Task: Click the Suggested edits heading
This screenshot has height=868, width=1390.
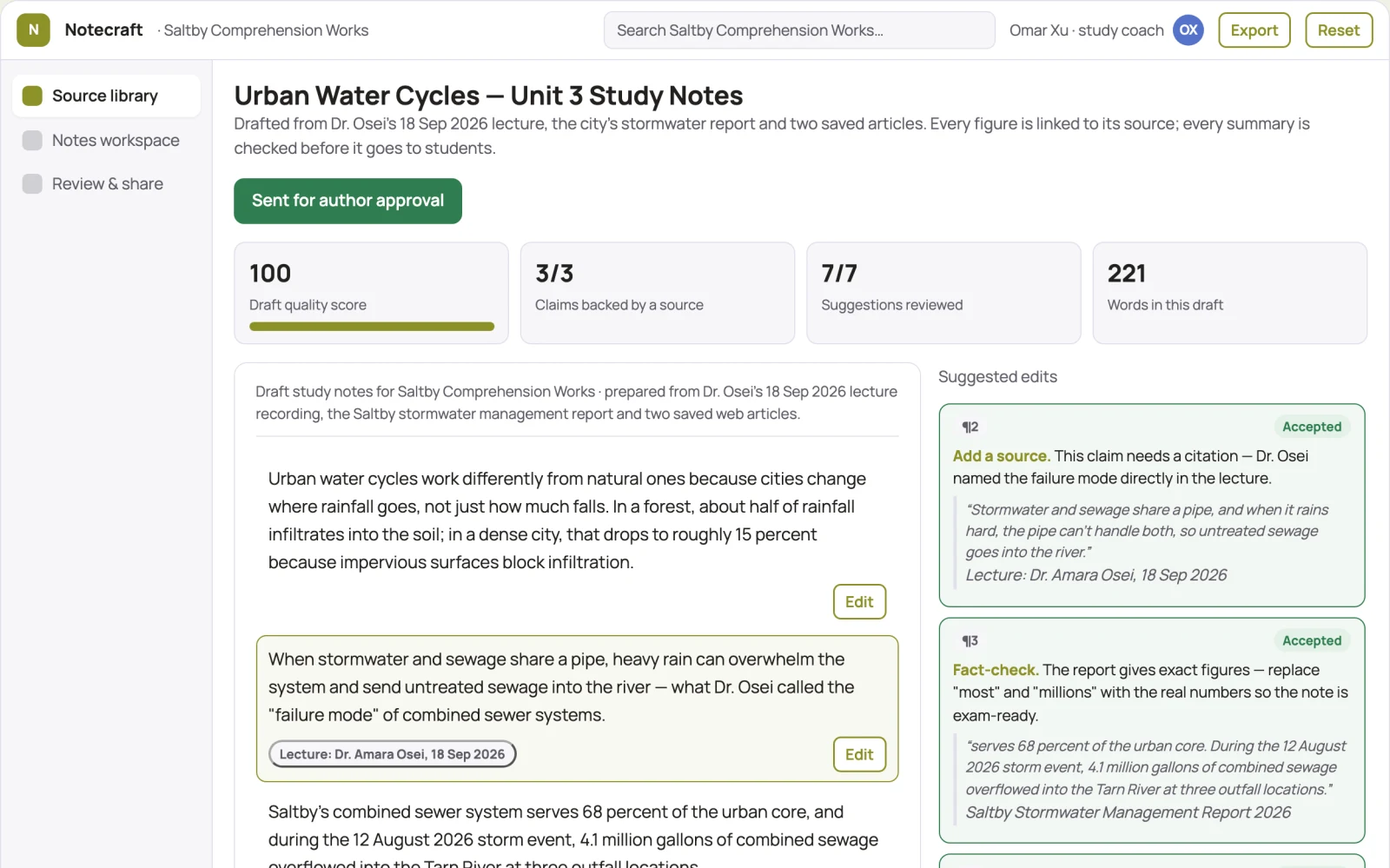Action: tap(997, 376)
